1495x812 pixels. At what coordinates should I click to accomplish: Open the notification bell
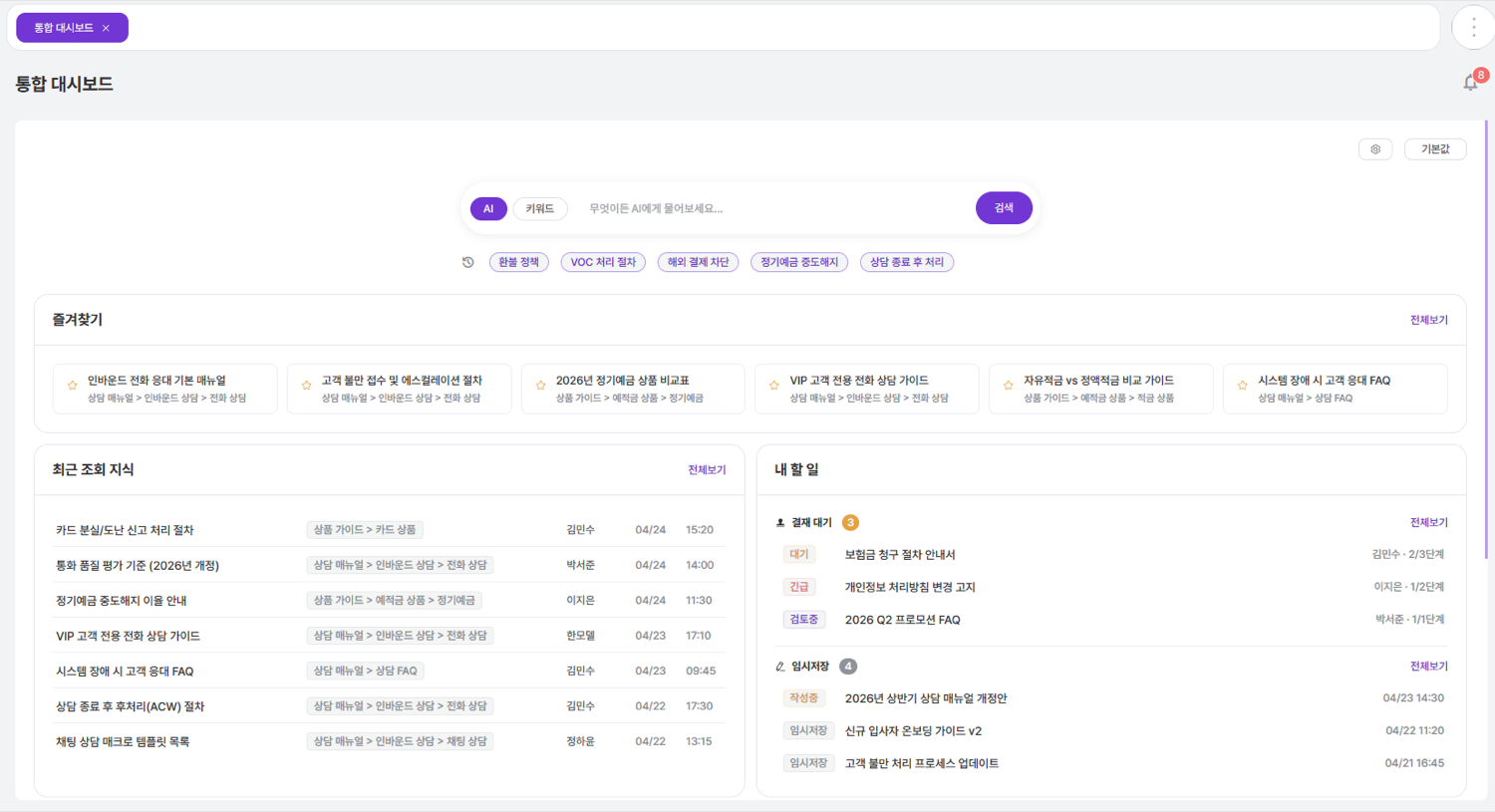1471,83
